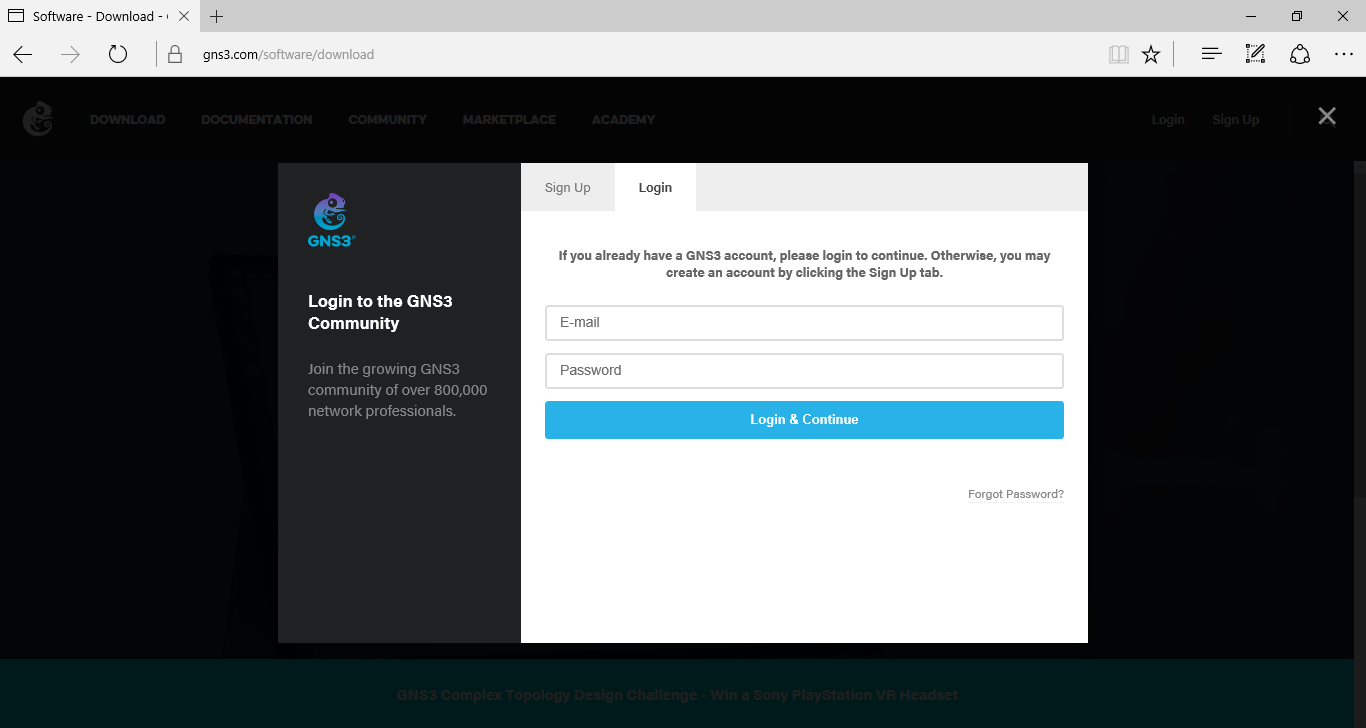
Task: Go back using the browser back arrow
Action: coord(22,54)
